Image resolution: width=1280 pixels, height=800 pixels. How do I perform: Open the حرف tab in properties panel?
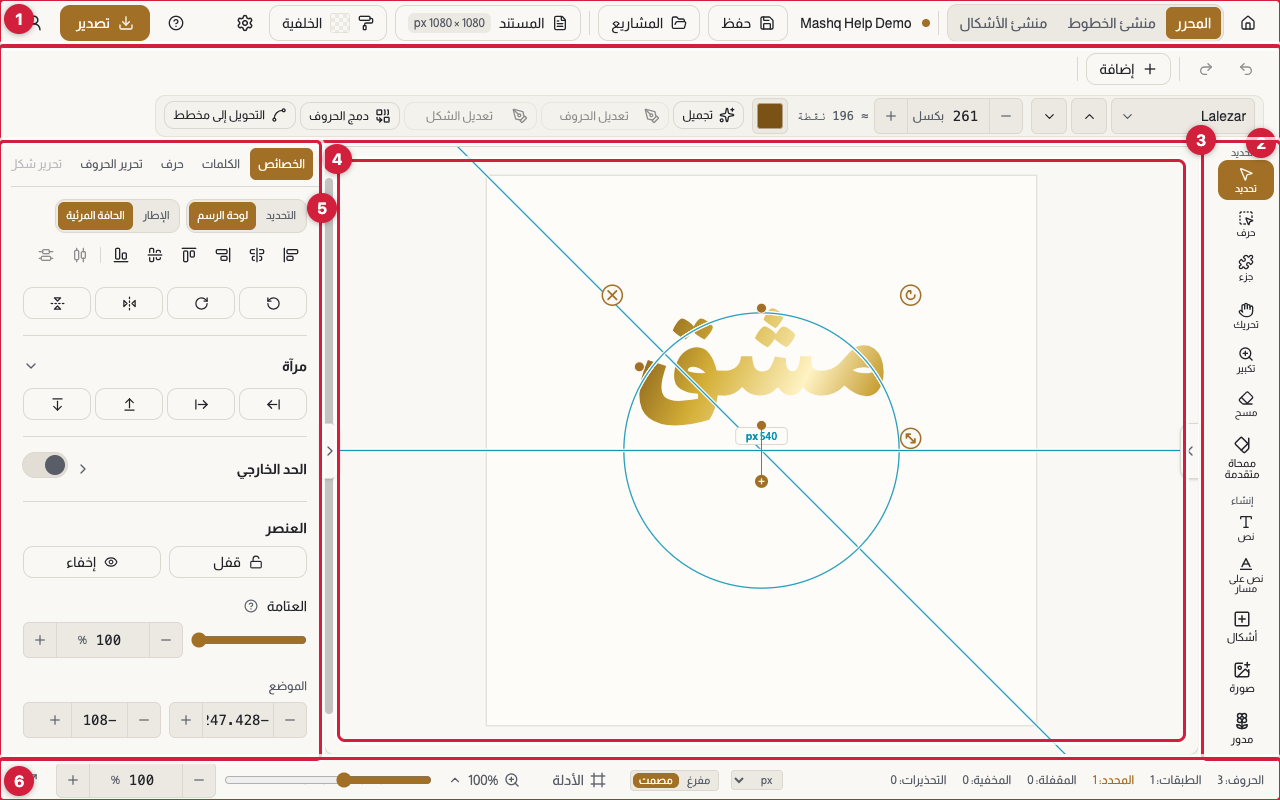tap(172, 164)
